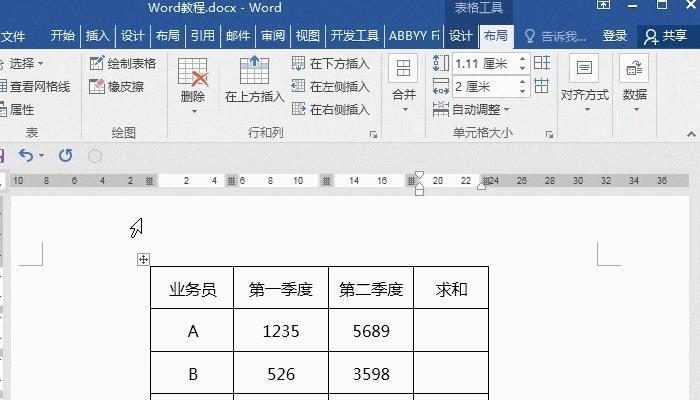Collapse the ribbon with the arrow

point(691,134)
